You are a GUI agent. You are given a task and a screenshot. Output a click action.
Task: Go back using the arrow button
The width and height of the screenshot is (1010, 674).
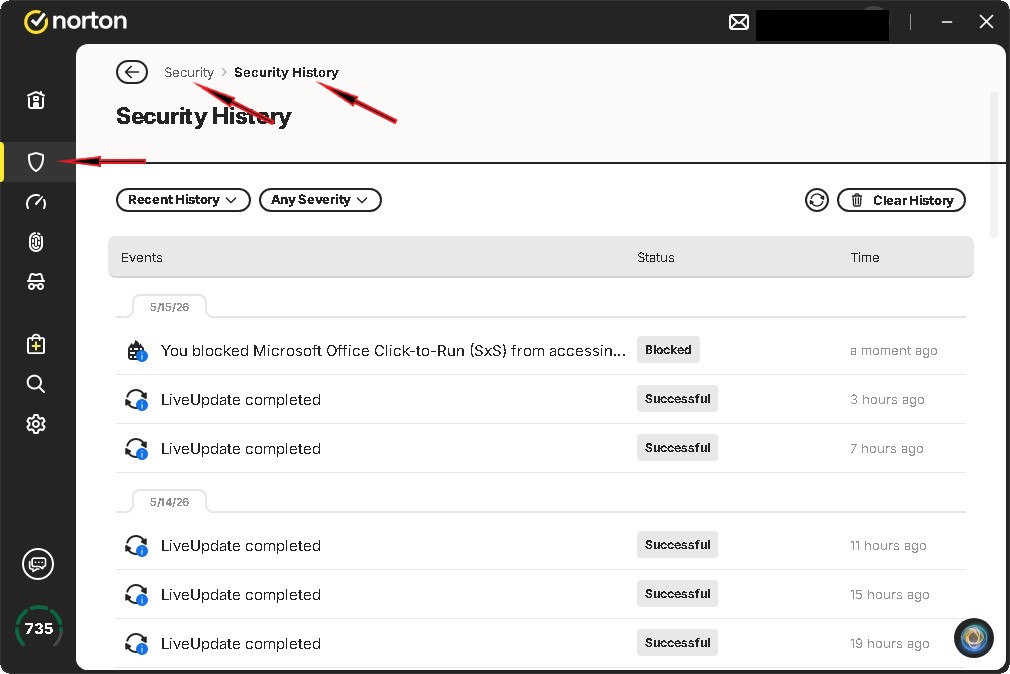click(132, 72)
